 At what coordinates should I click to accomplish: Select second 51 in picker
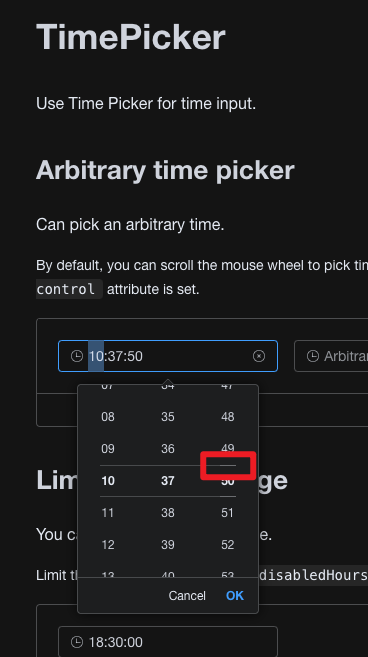[x=228, y=512]
